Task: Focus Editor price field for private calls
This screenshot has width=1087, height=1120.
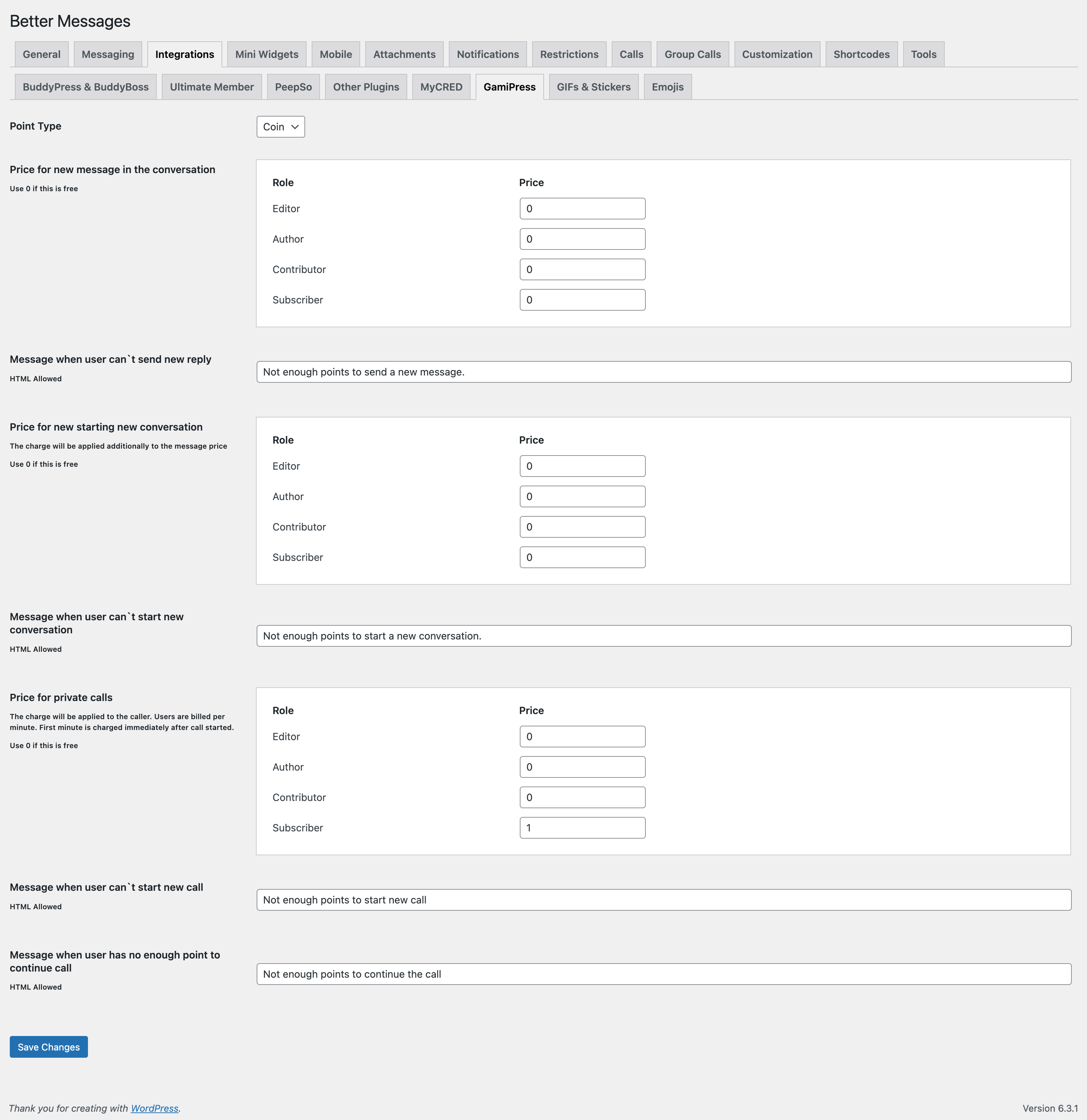Action: [583, 737]
